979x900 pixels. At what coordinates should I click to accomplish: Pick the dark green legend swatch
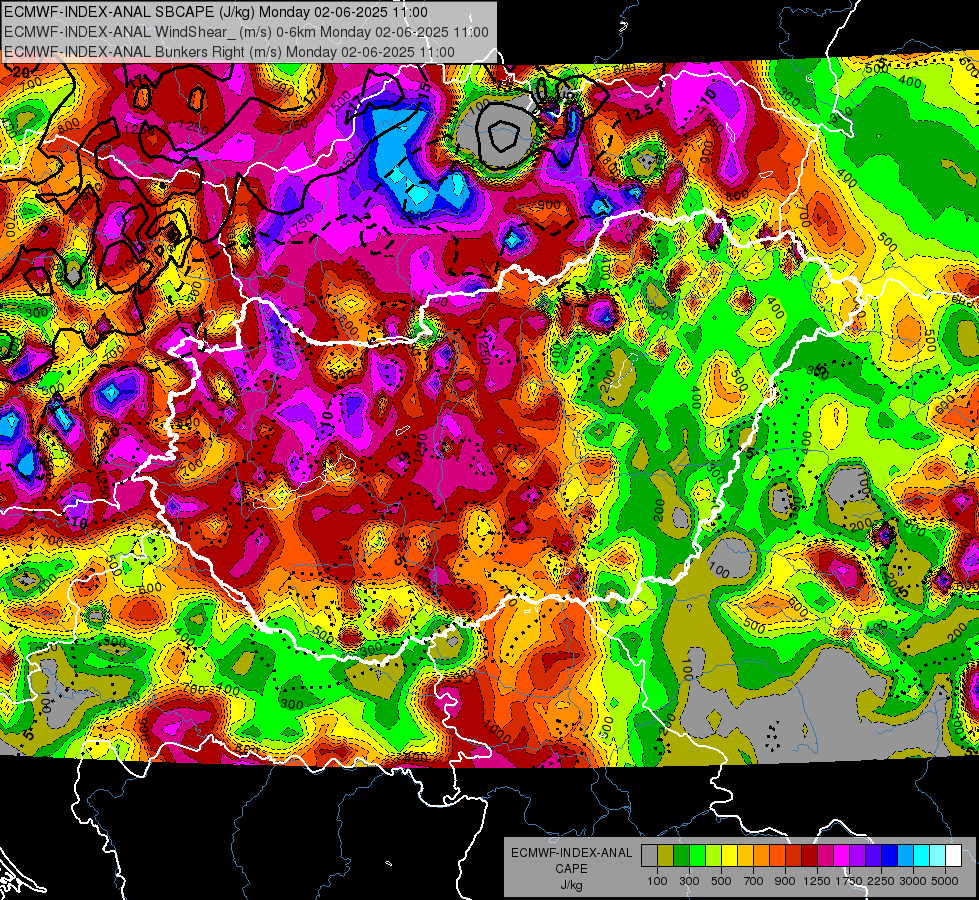tap(681, 856)
